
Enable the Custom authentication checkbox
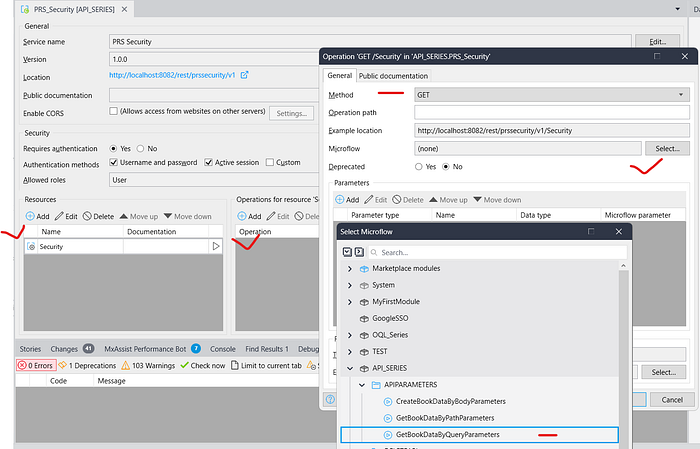click(269, 162)
